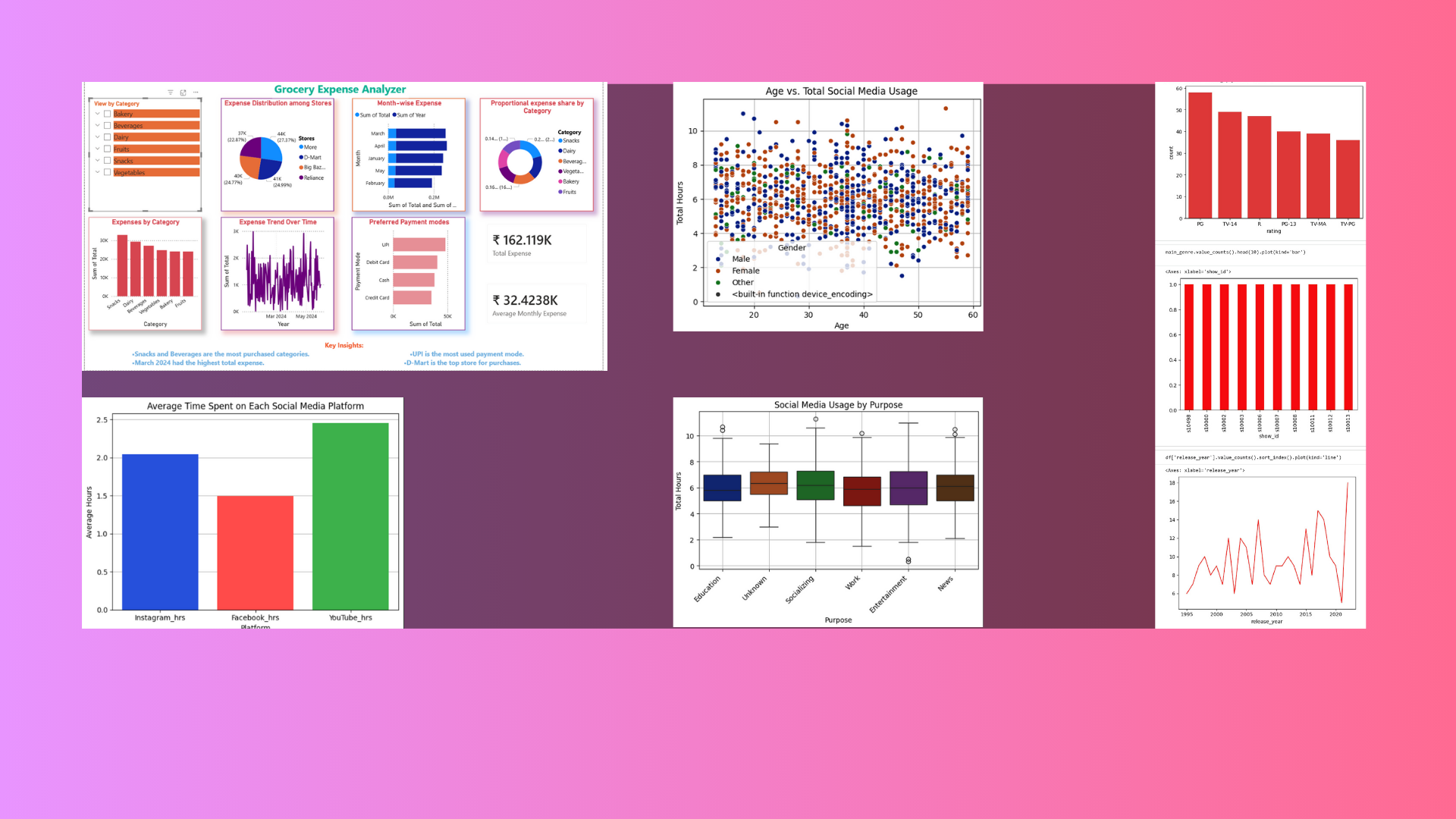Check the Bakery checkbox
Viewport: 1456px width, 819px height.
(x=108, y=114)
